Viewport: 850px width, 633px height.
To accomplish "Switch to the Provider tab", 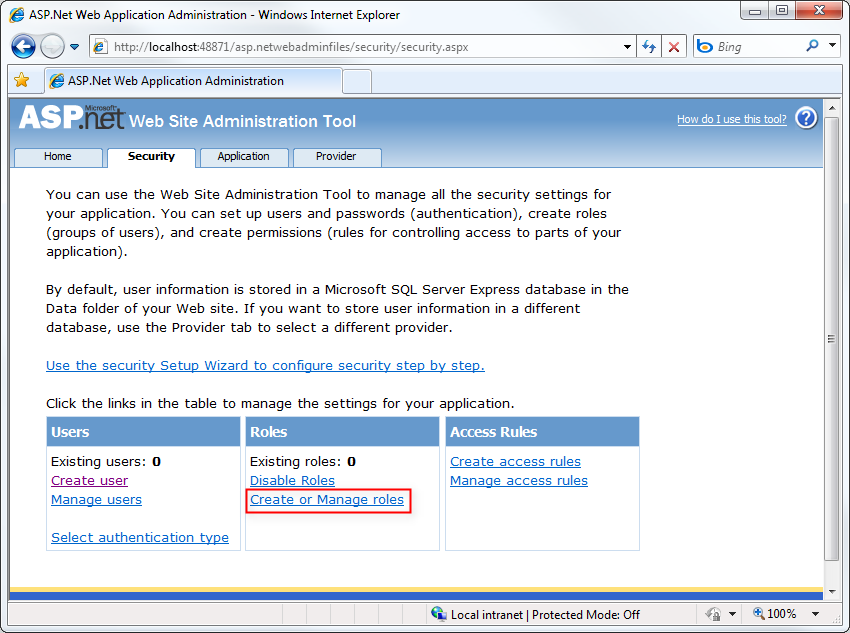I will coord(337,157).
